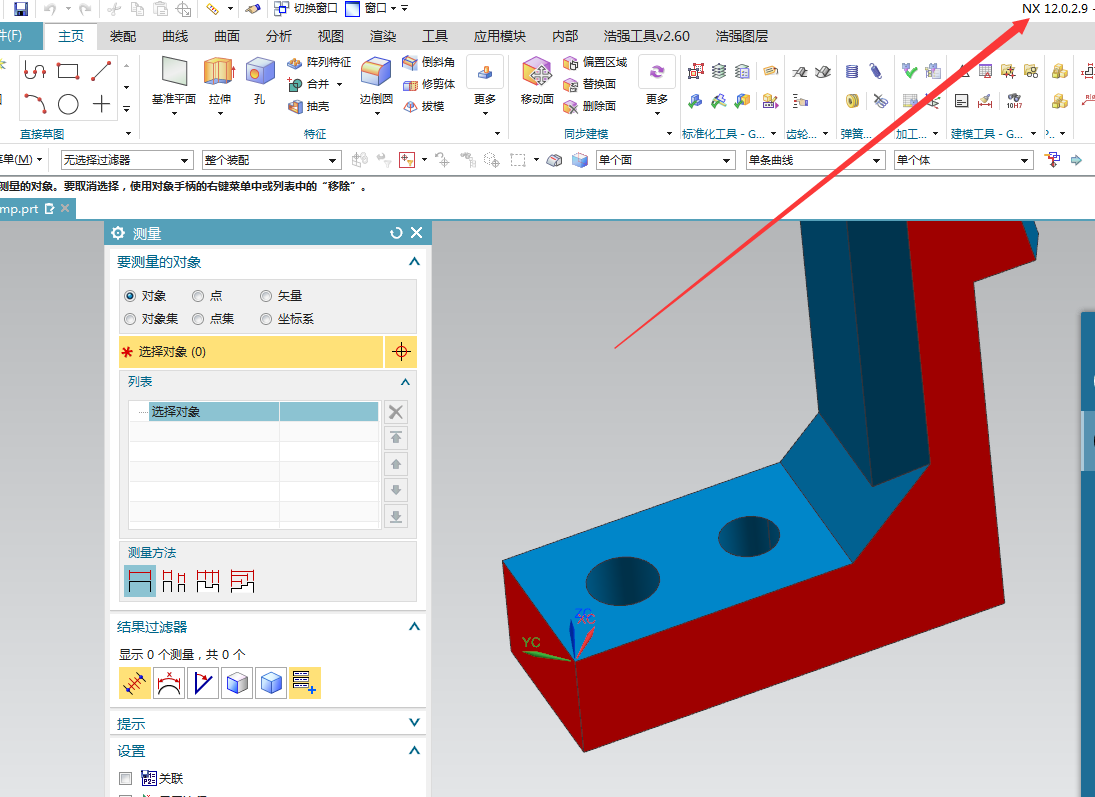Click the Chamfer (倒斜角) icon
Screen dimensions: 1095x797
[410, 62]
